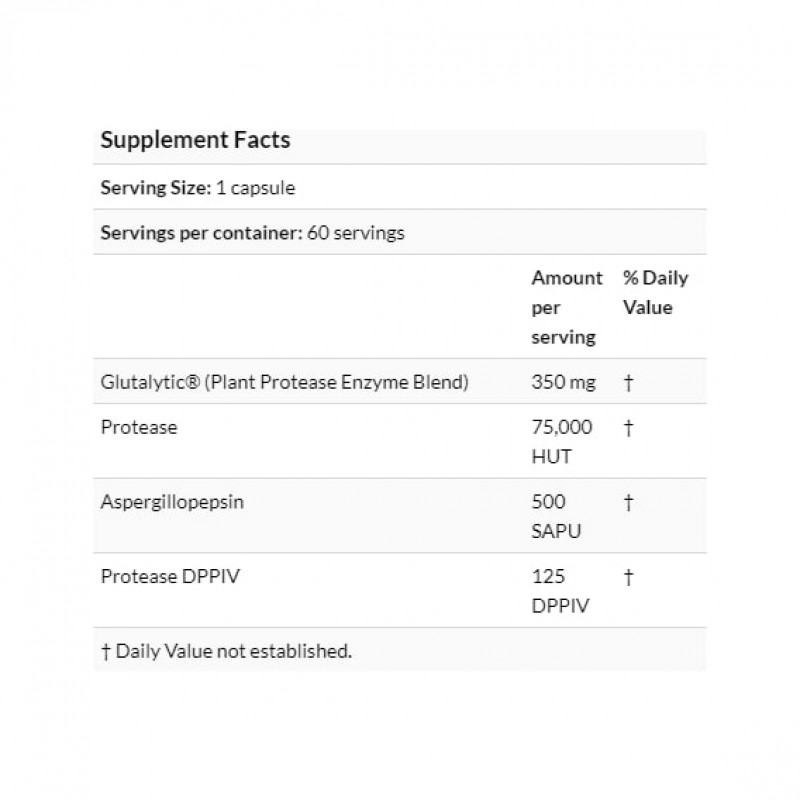Select the % Daily Value column header
Screen dimensions: 800x800
click(x=655, y=292)
